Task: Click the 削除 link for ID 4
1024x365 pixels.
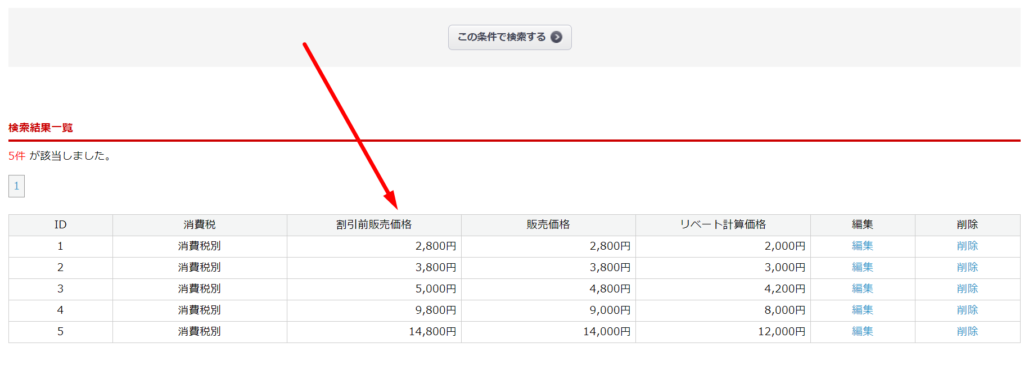Action: 967,309
